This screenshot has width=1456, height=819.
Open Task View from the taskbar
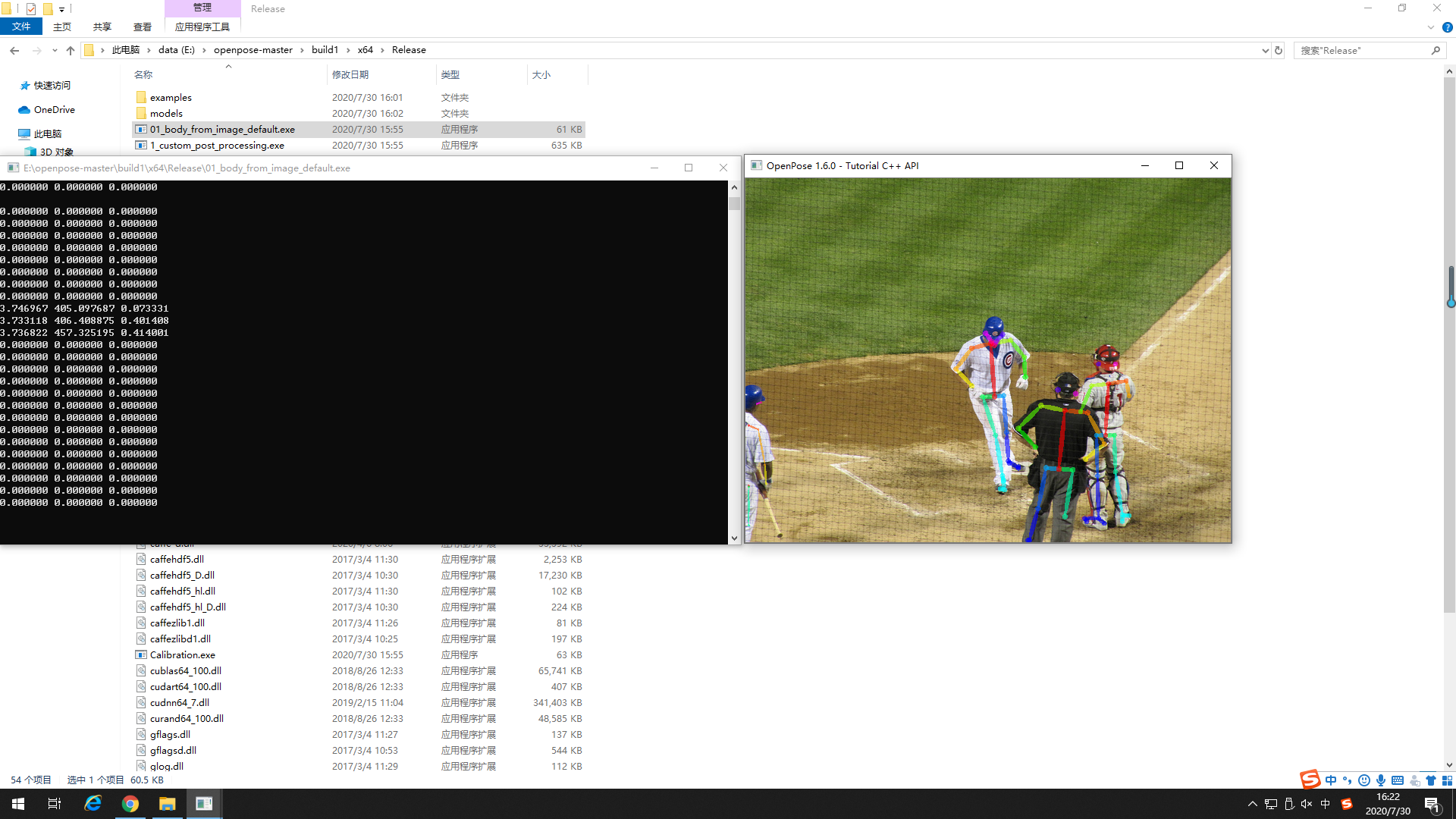pos(53,803)
